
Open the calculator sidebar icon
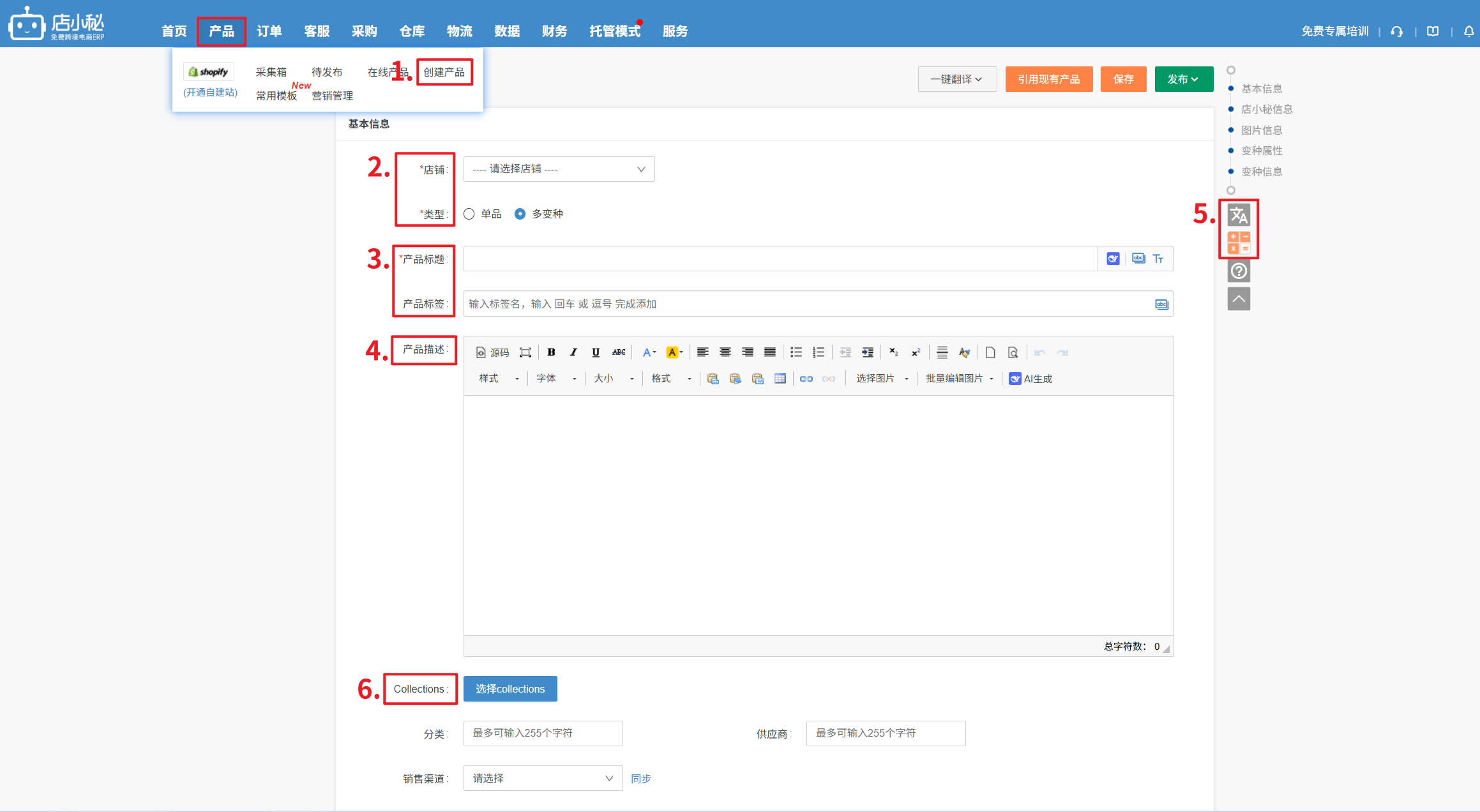1239,243
